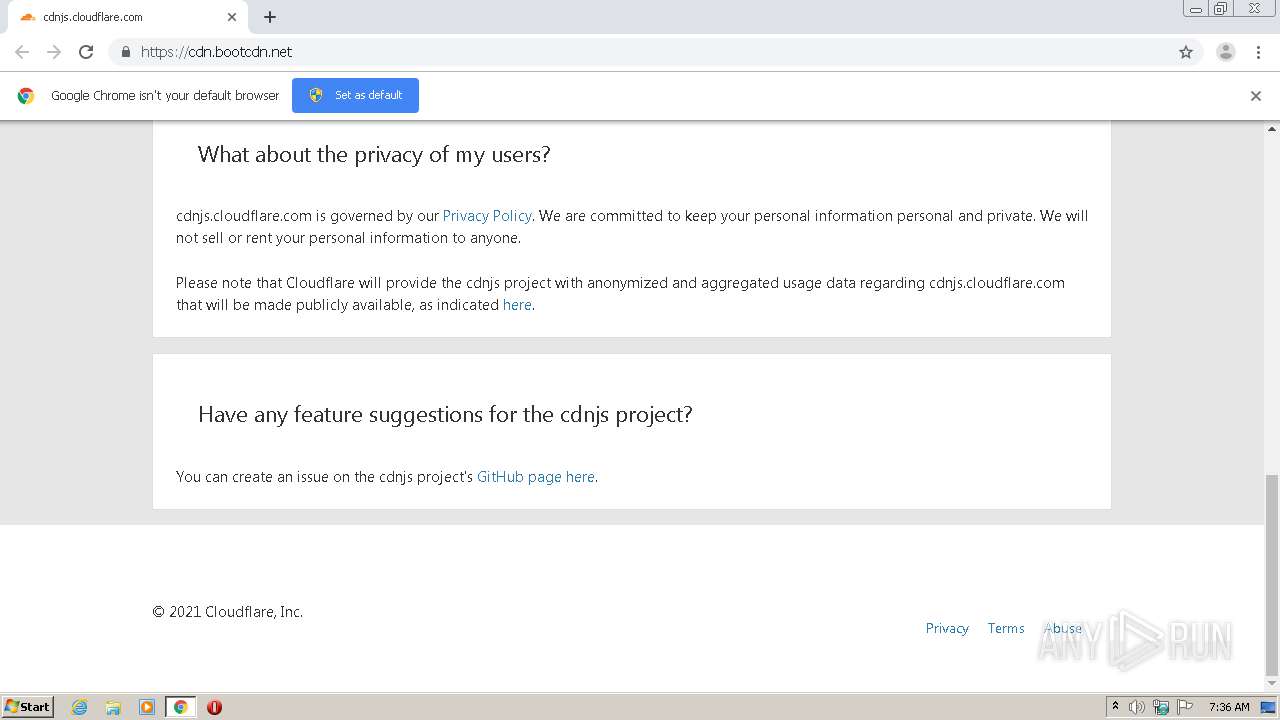Open a new tab with plus icon
Viewport: 1280px width, 720px height.
[x=270, y=17]
